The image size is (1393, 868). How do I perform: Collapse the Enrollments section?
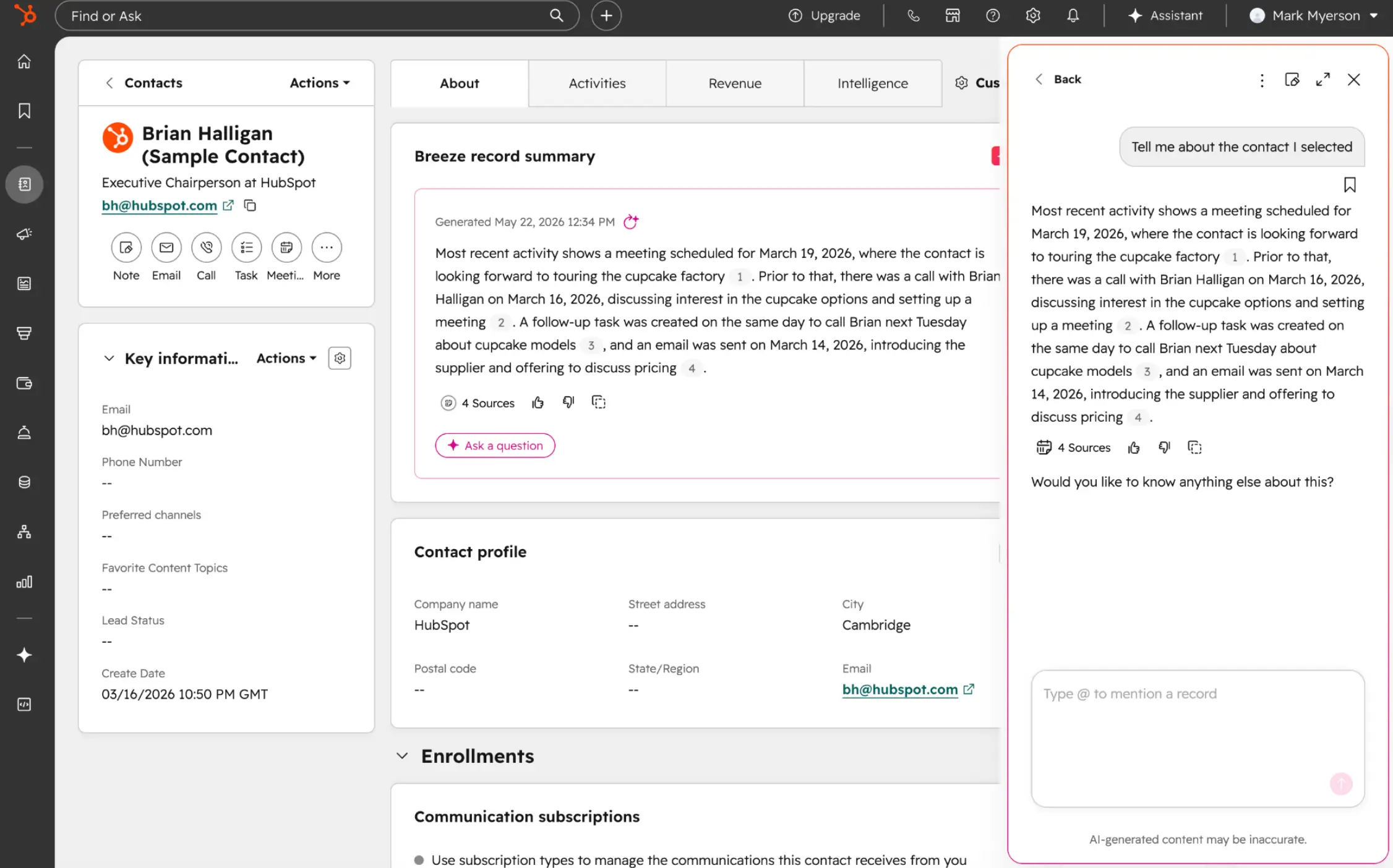click(402, 756)
